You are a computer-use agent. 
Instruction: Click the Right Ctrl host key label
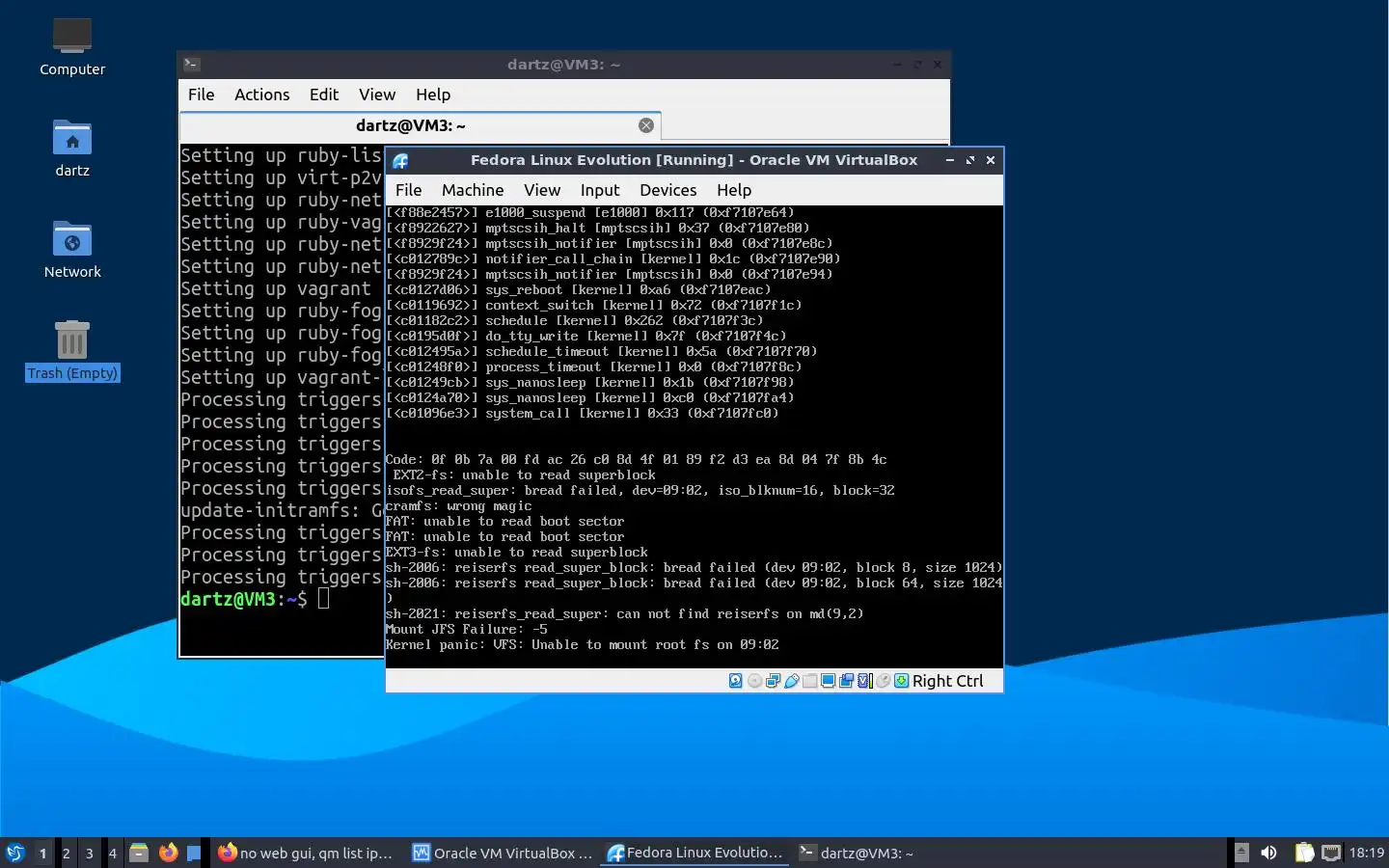click(x=947, y=681)
